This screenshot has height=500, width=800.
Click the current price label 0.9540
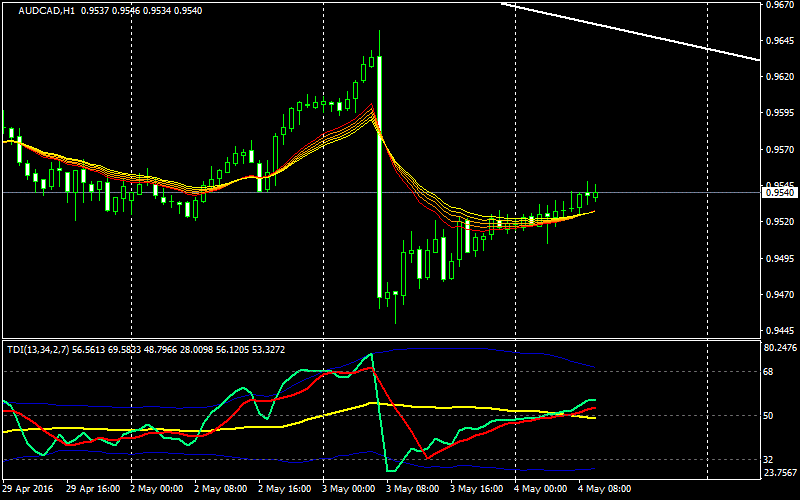click(x=780, y=193)
